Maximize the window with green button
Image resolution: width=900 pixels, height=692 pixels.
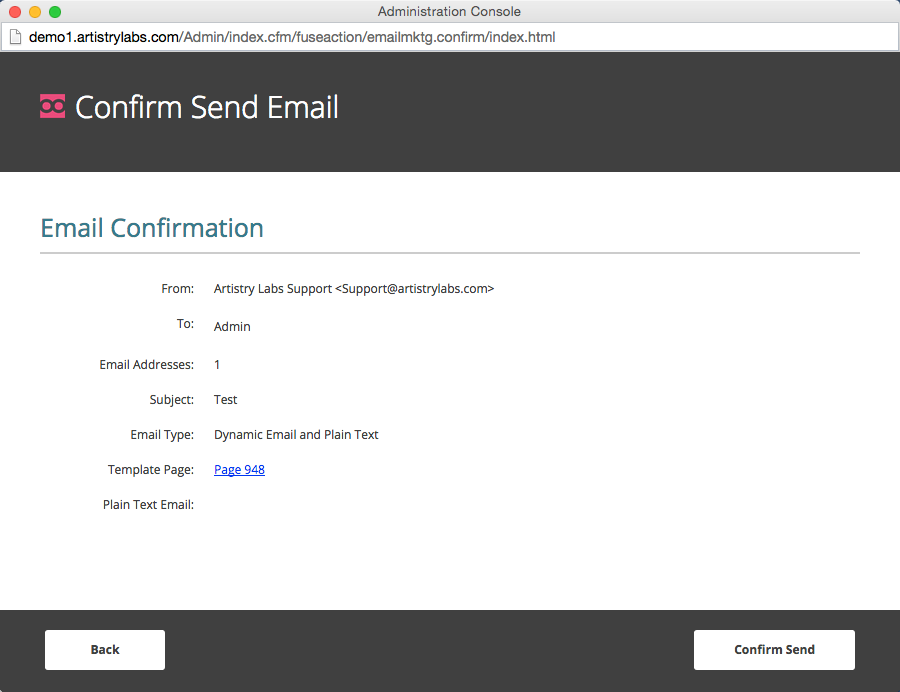coord(55,11)
